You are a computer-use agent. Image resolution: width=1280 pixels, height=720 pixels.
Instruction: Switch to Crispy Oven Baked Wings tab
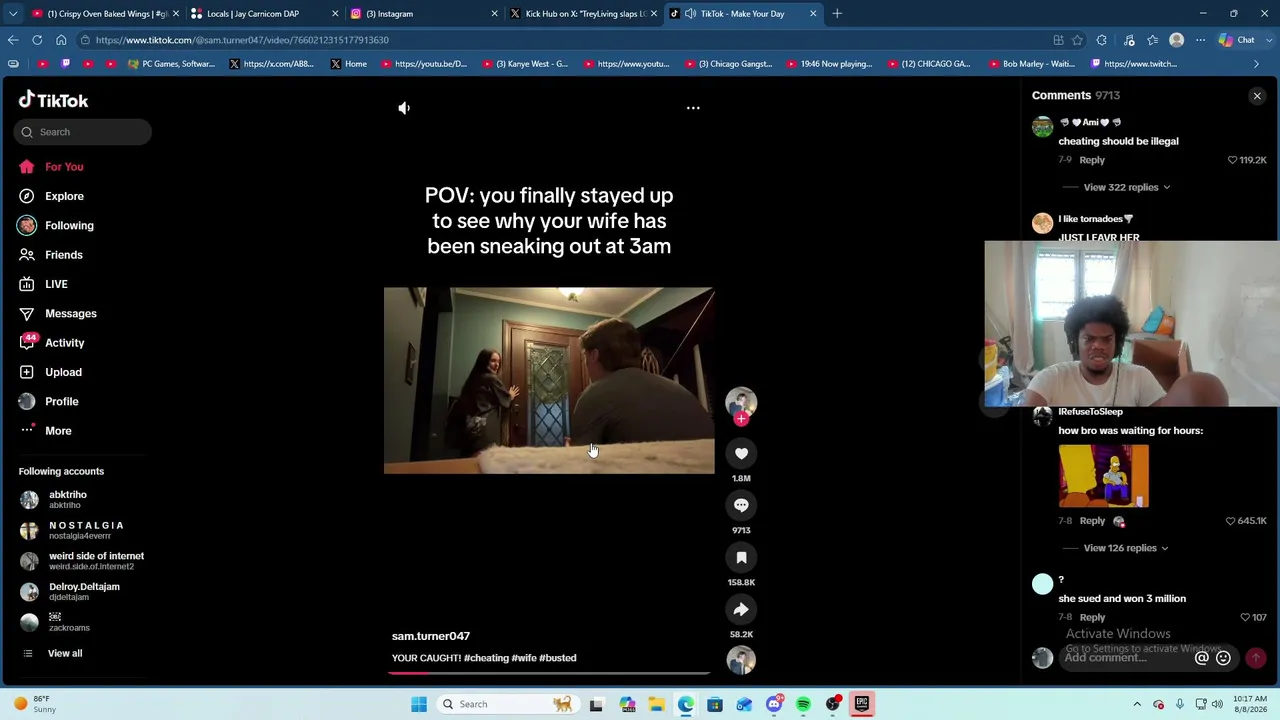click(x=106, y=14)
